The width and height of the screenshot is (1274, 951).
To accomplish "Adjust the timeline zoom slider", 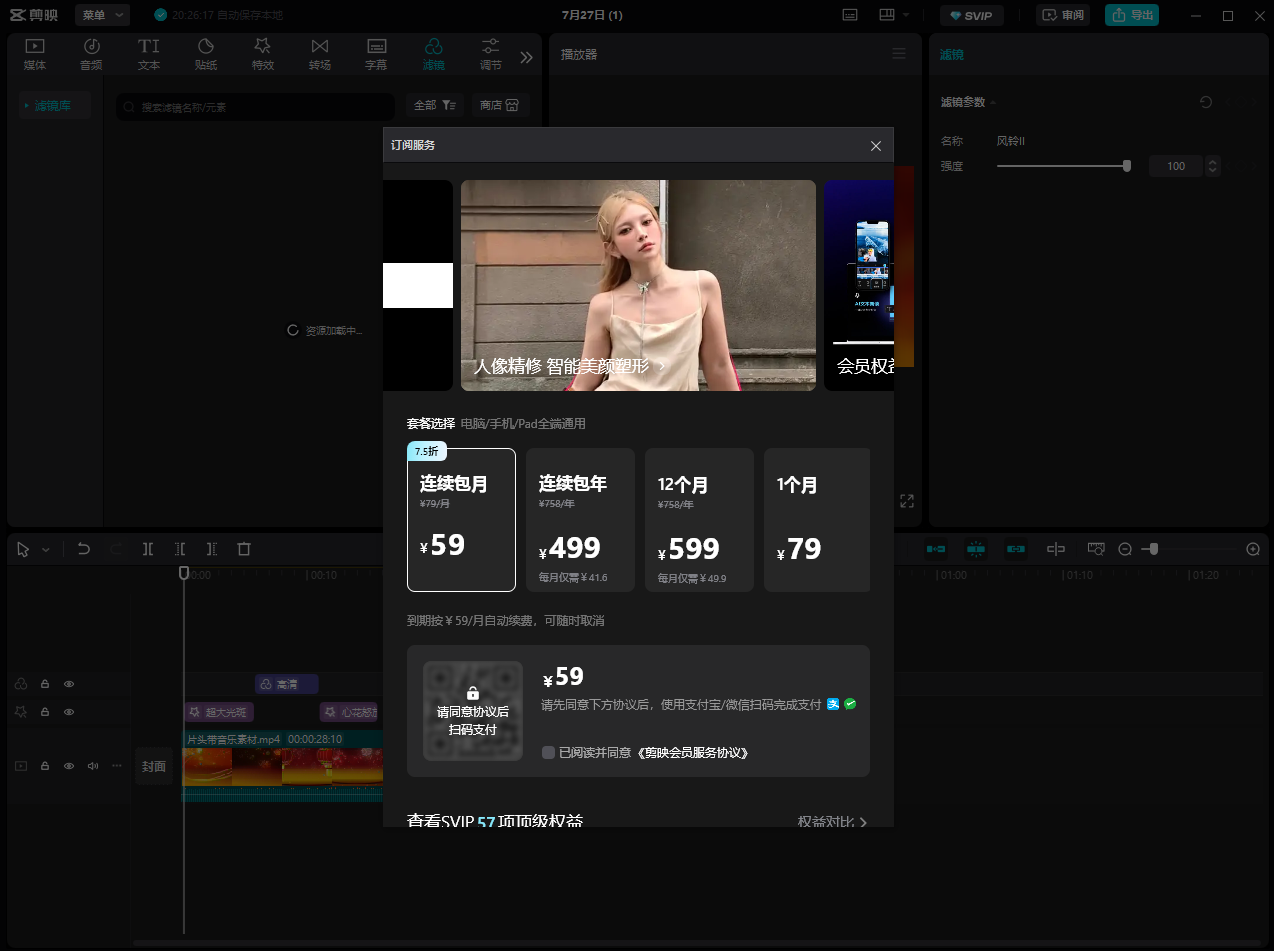I will click(1188, 549).
